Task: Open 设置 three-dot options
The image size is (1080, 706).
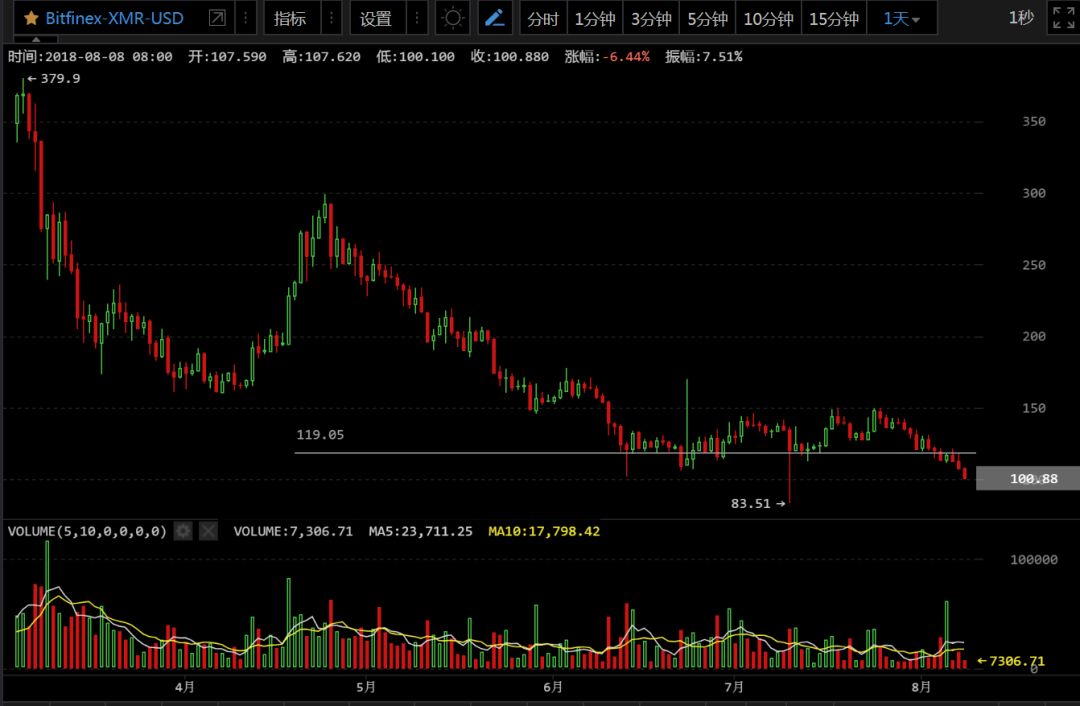Action: coord(417,18)
